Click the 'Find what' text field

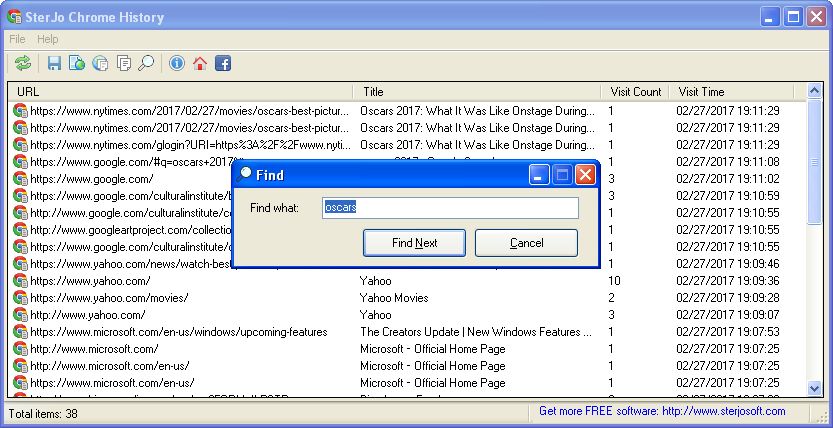(450, 208)
